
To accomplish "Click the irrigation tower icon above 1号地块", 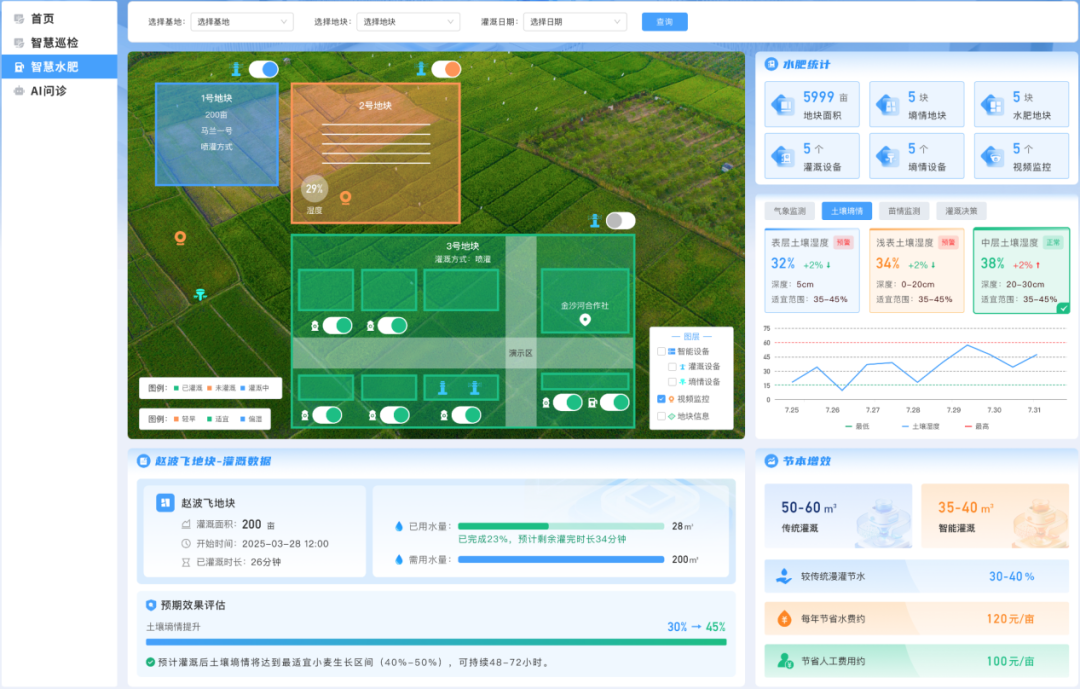I will (236, 69).
